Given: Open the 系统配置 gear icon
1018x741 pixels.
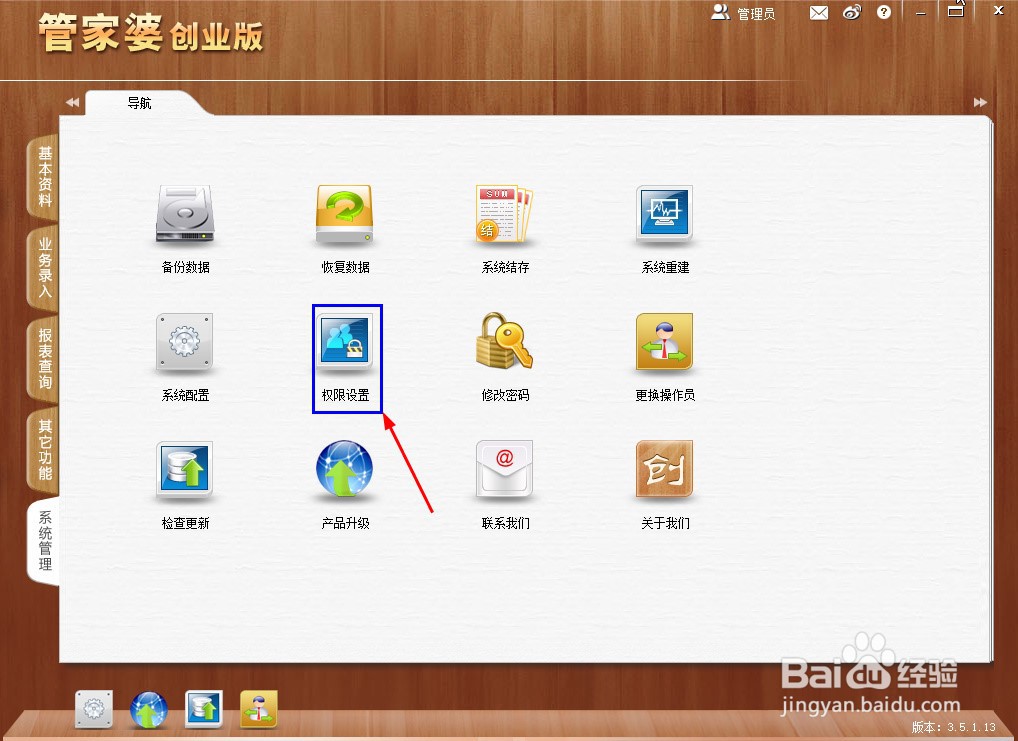Looking at the screenshot, I should point(185,342).
